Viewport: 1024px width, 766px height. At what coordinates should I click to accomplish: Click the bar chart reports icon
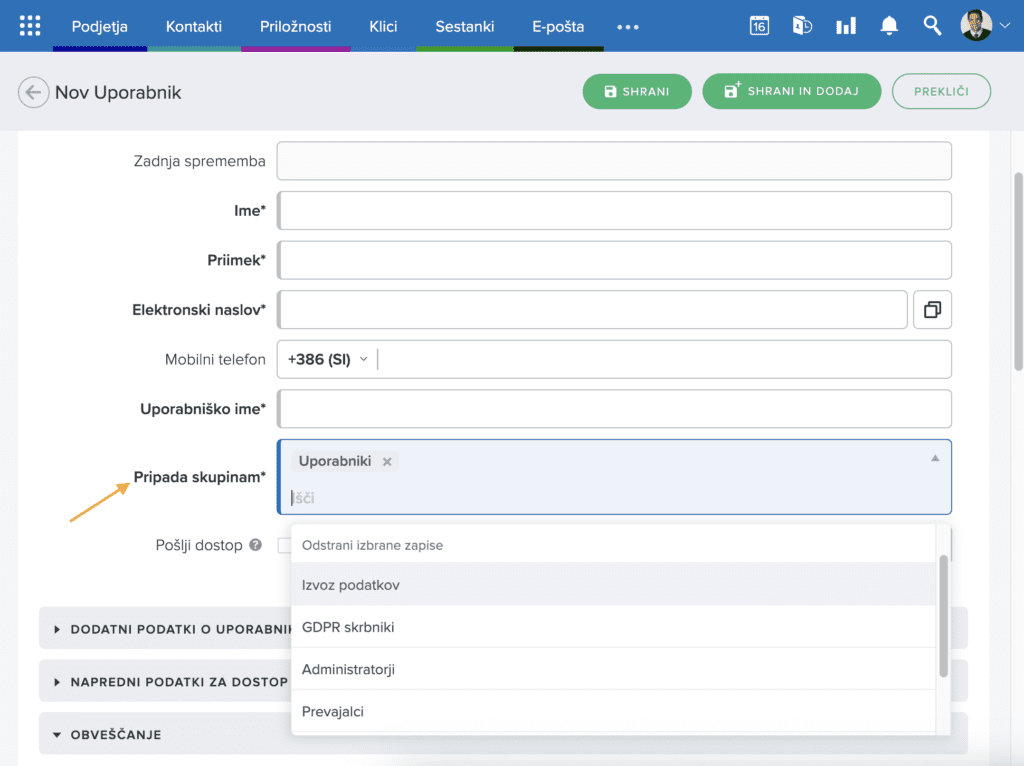coord(846,26)
